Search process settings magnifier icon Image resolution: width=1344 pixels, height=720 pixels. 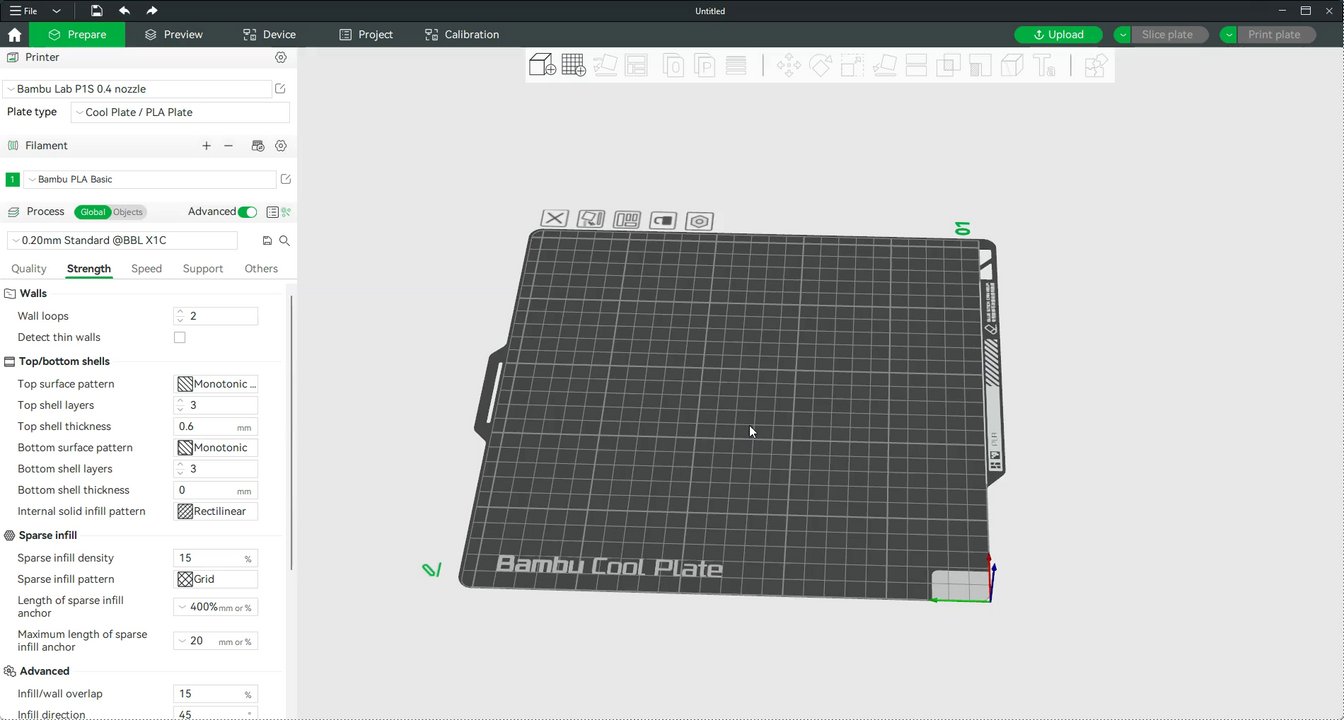[x=284, y=241]
